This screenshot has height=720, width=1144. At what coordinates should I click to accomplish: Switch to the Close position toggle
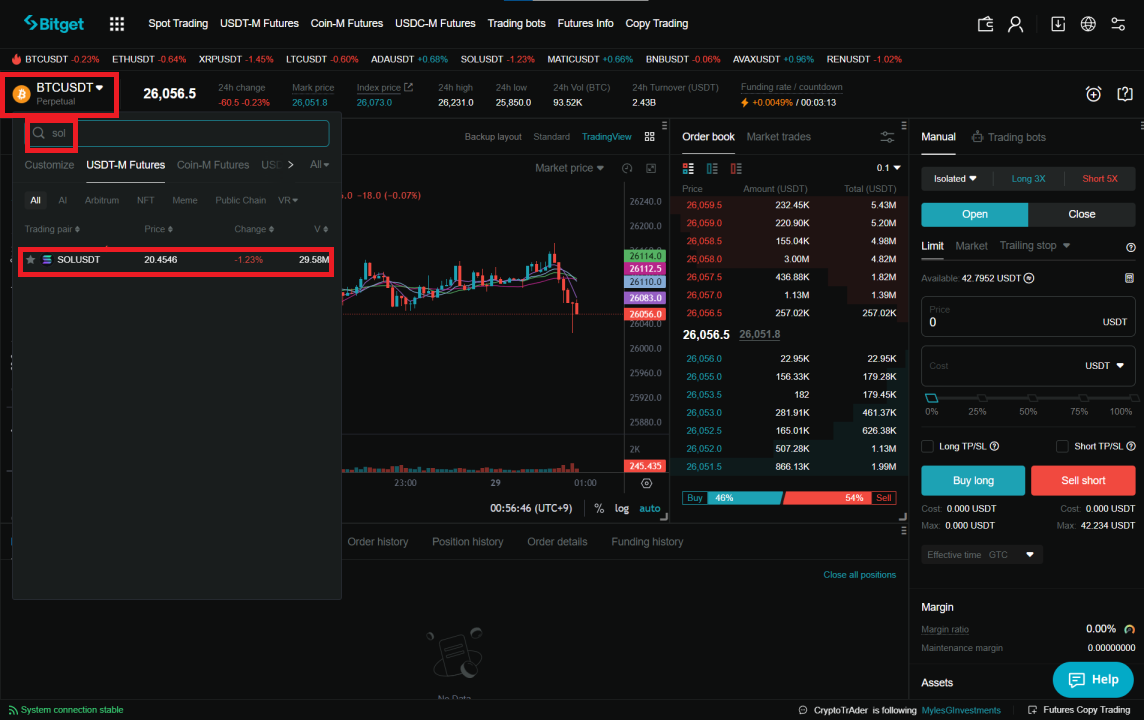point(1081,214)
